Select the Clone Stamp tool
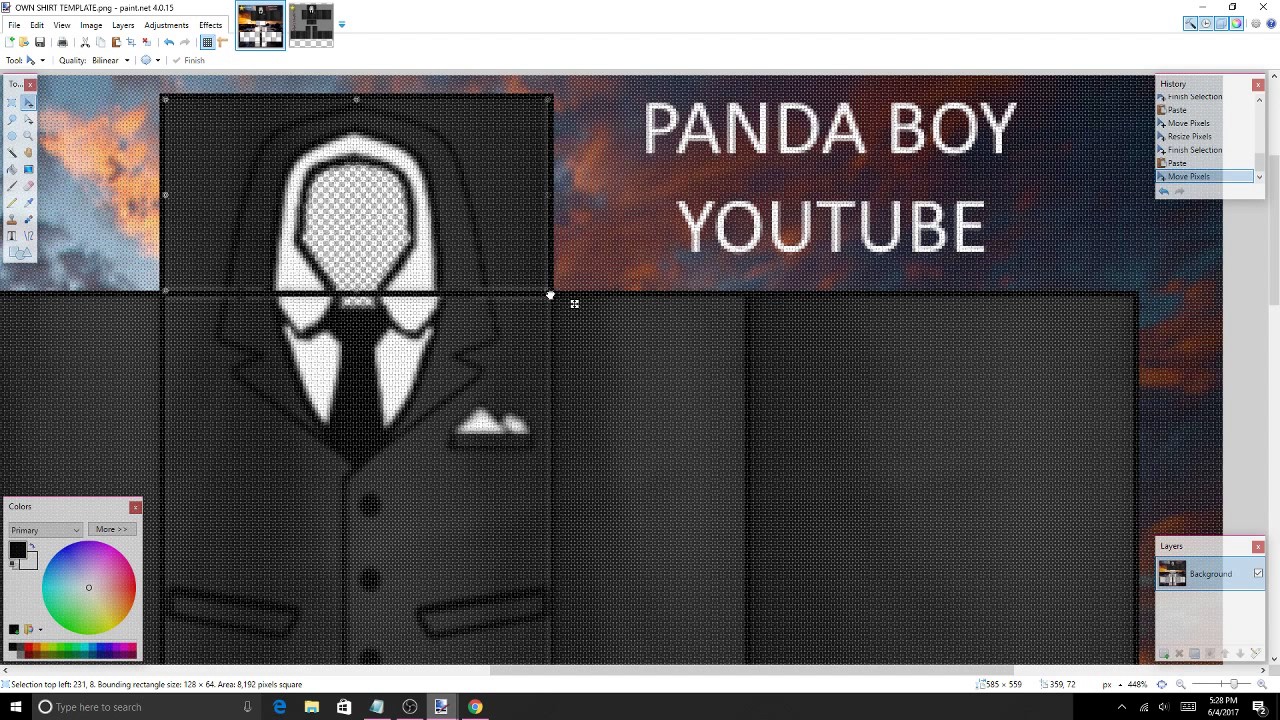Screen dimensions: 1280x720 click(12, 220)
